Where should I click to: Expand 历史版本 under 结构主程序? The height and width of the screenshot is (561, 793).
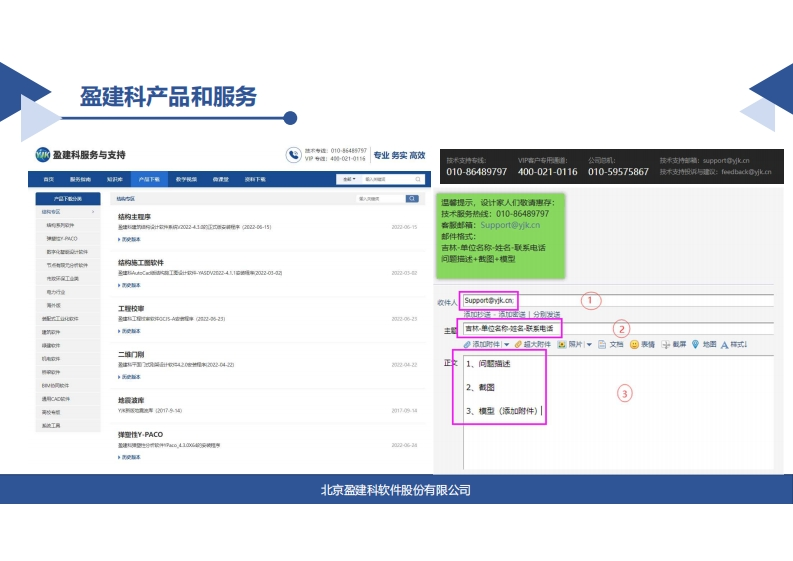129,239
